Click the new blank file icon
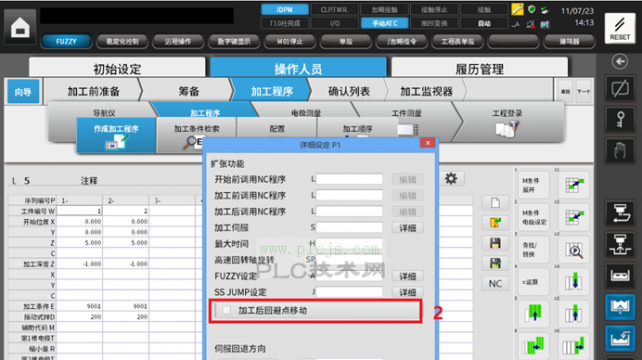642x360 pixels. [x=495, y=203]
